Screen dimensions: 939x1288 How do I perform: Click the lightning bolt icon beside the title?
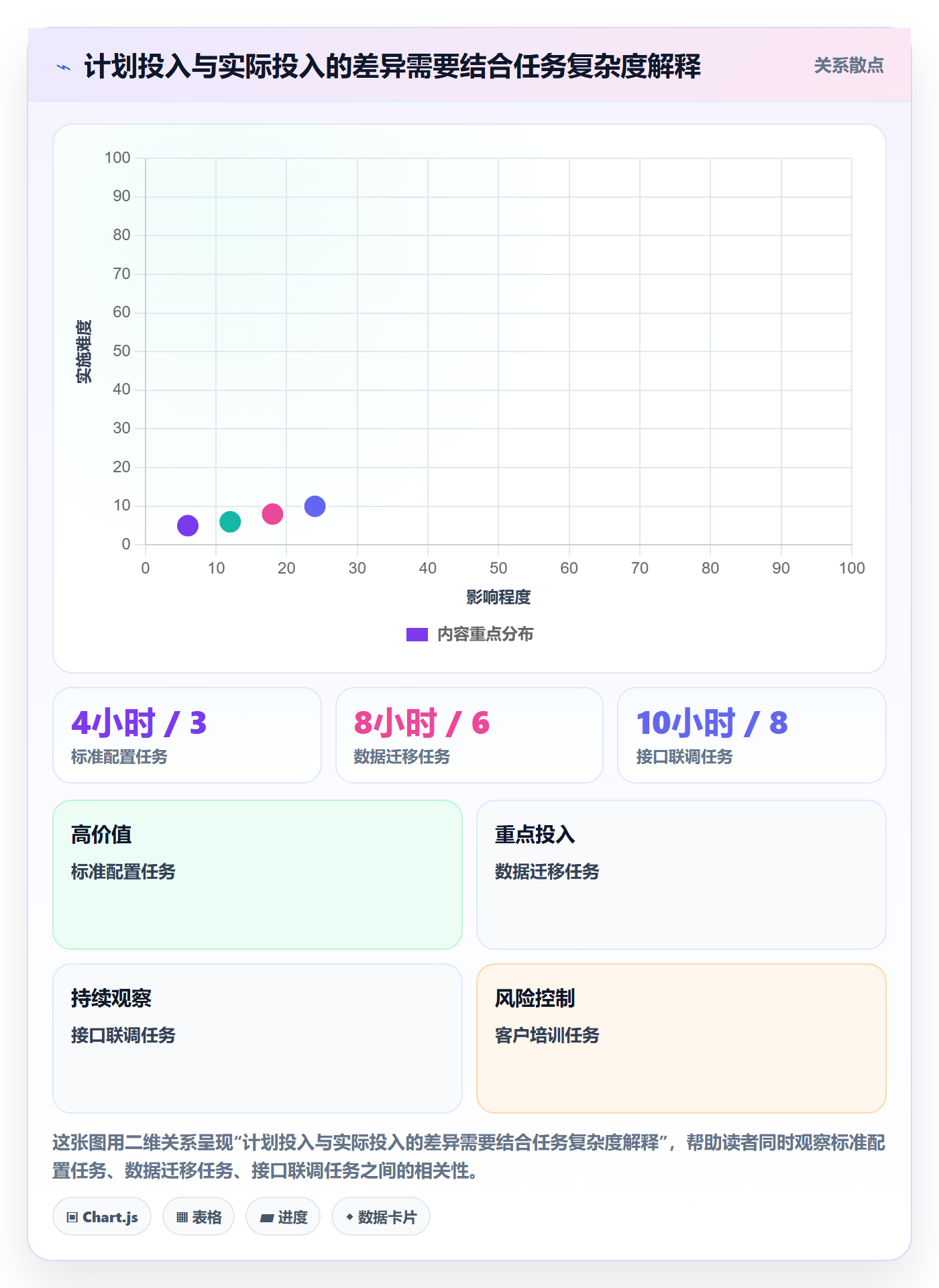click(64, 67)
